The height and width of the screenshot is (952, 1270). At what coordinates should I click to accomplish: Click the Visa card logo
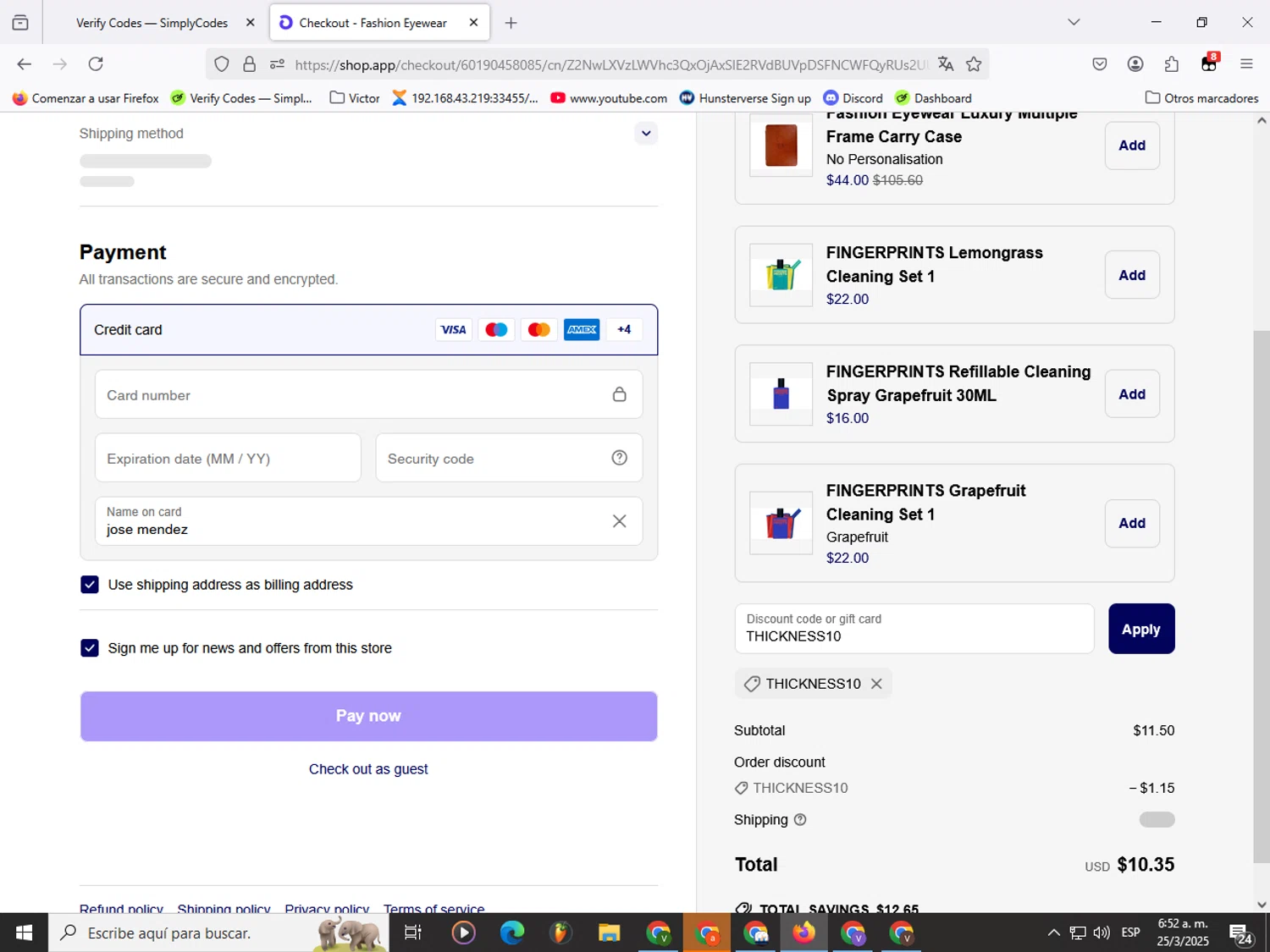pos(454,330)
